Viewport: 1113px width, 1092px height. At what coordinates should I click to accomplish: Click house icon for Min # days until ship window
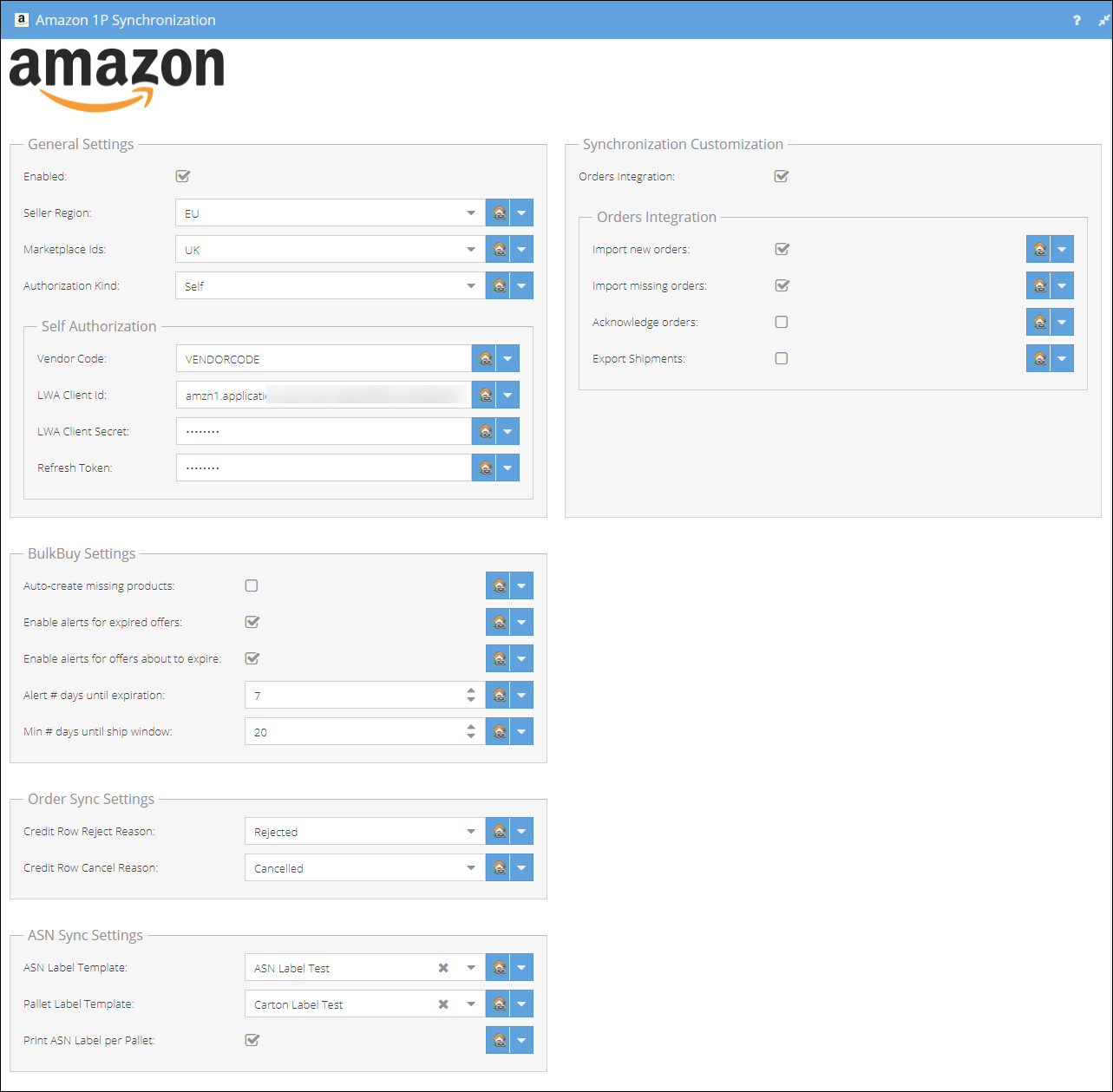(499, 731)
